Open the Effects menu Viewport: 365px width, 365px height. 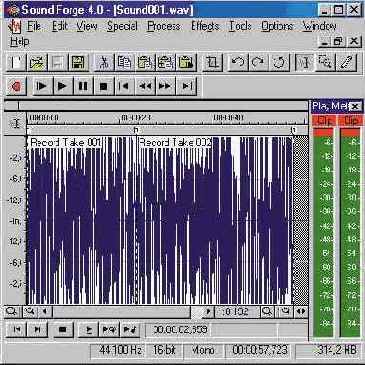tap(205, 26)
